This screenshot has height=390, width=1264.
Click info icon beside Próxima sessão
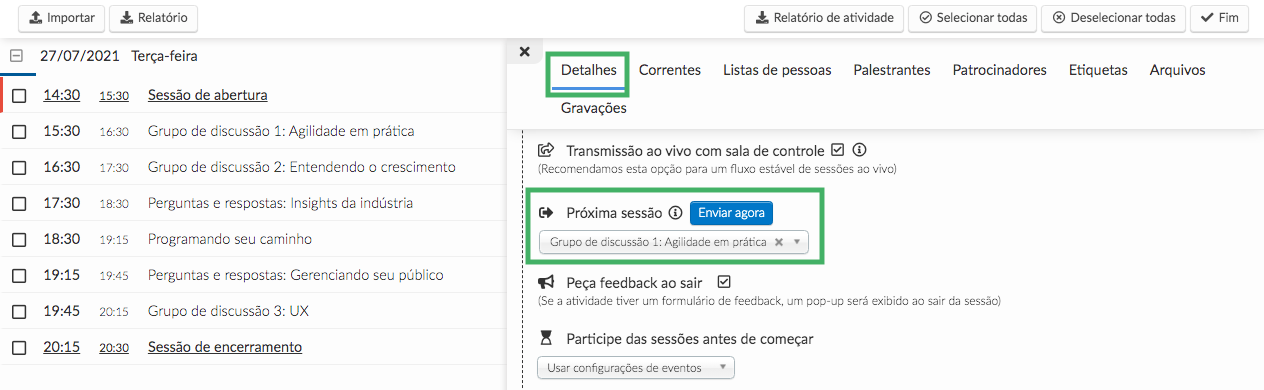[x=675, y=213]
